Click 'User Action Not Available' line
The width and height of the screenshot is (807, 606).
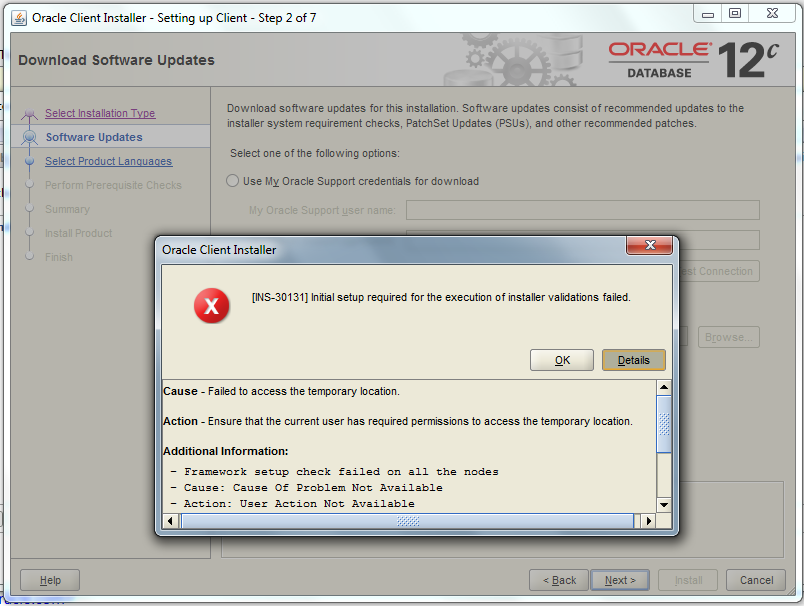coord(292,504)
